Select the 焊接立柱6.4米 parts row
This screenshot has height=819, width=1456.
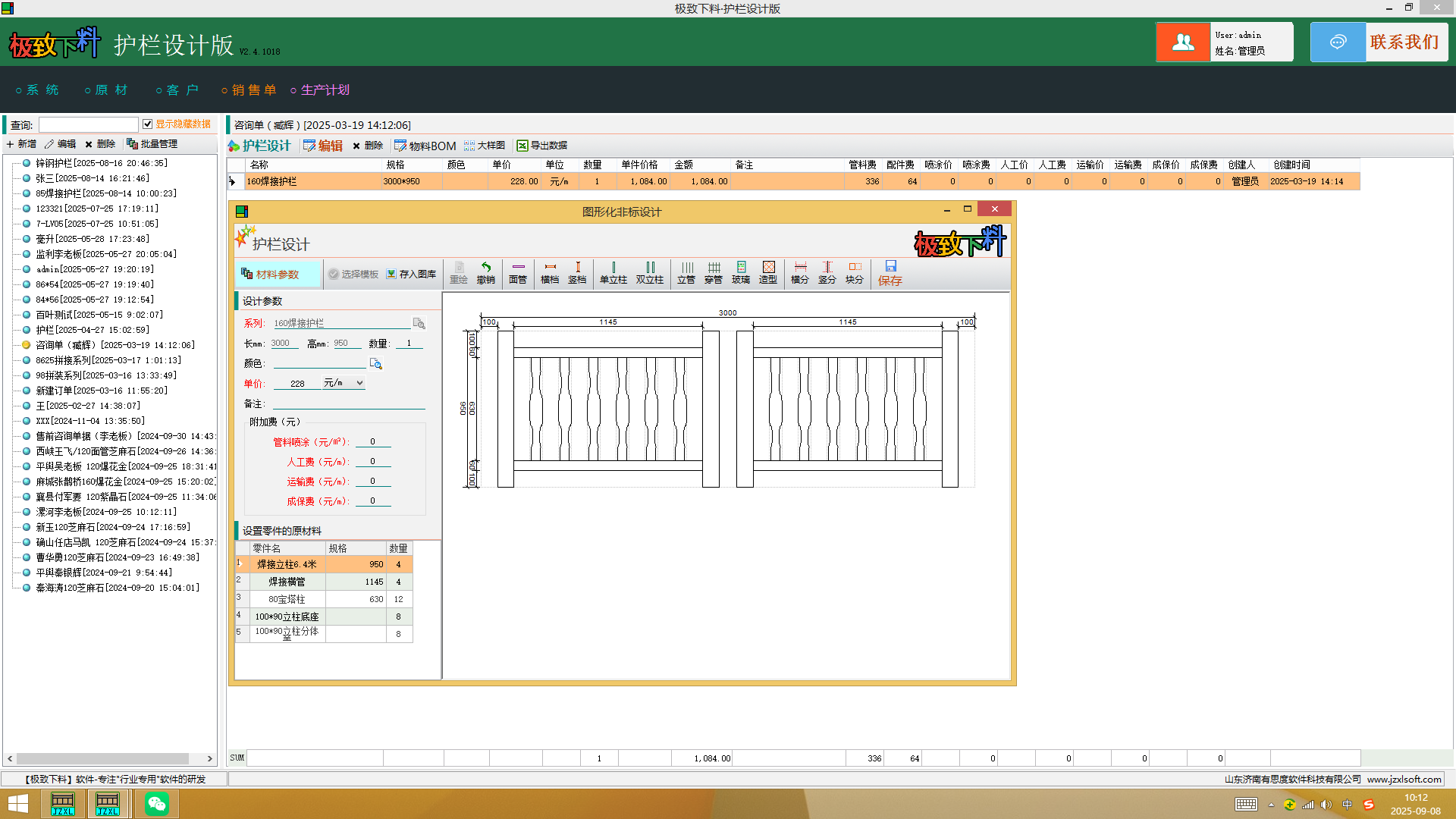(x=325, y=564)
